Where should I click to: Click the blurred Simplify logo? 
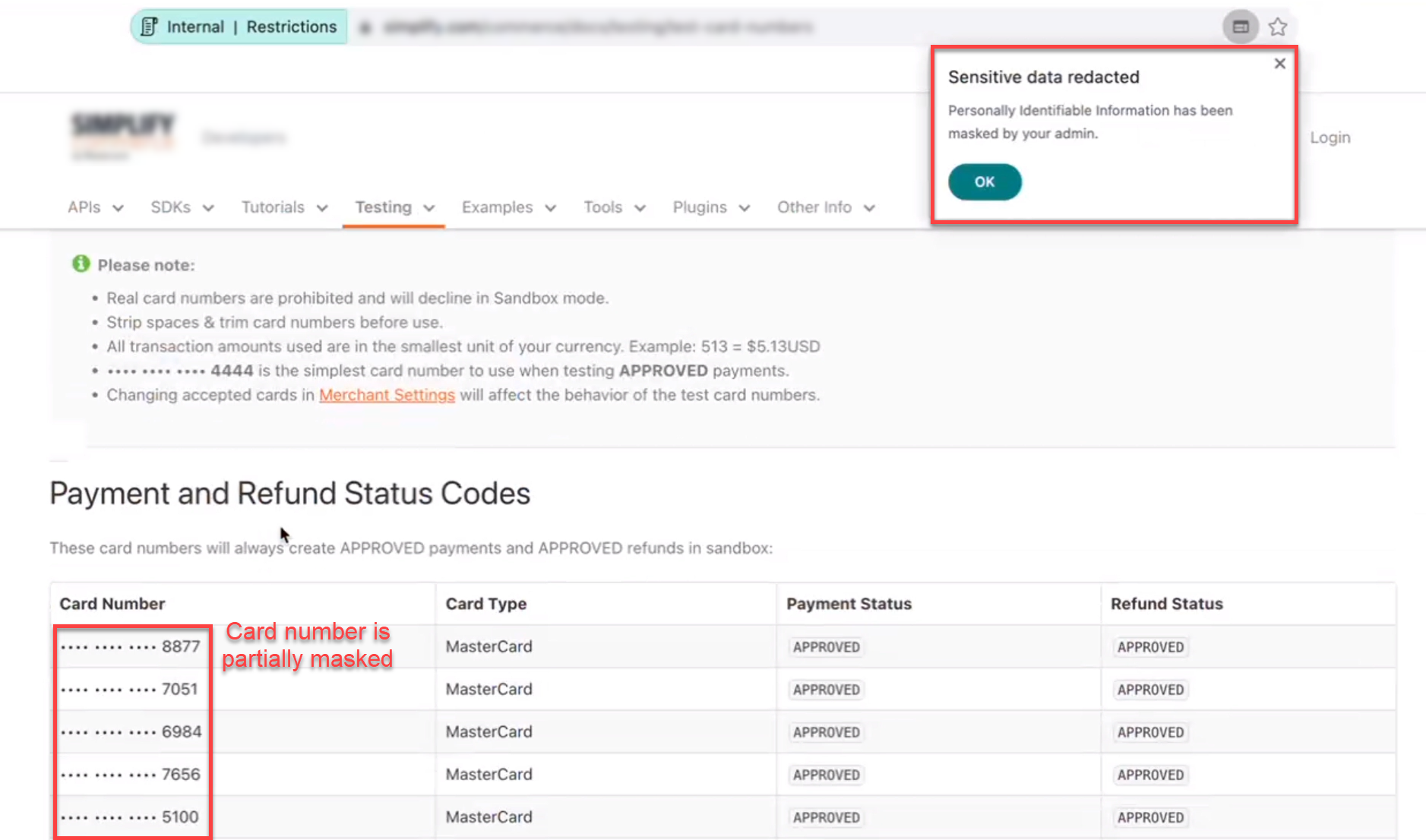122,135
